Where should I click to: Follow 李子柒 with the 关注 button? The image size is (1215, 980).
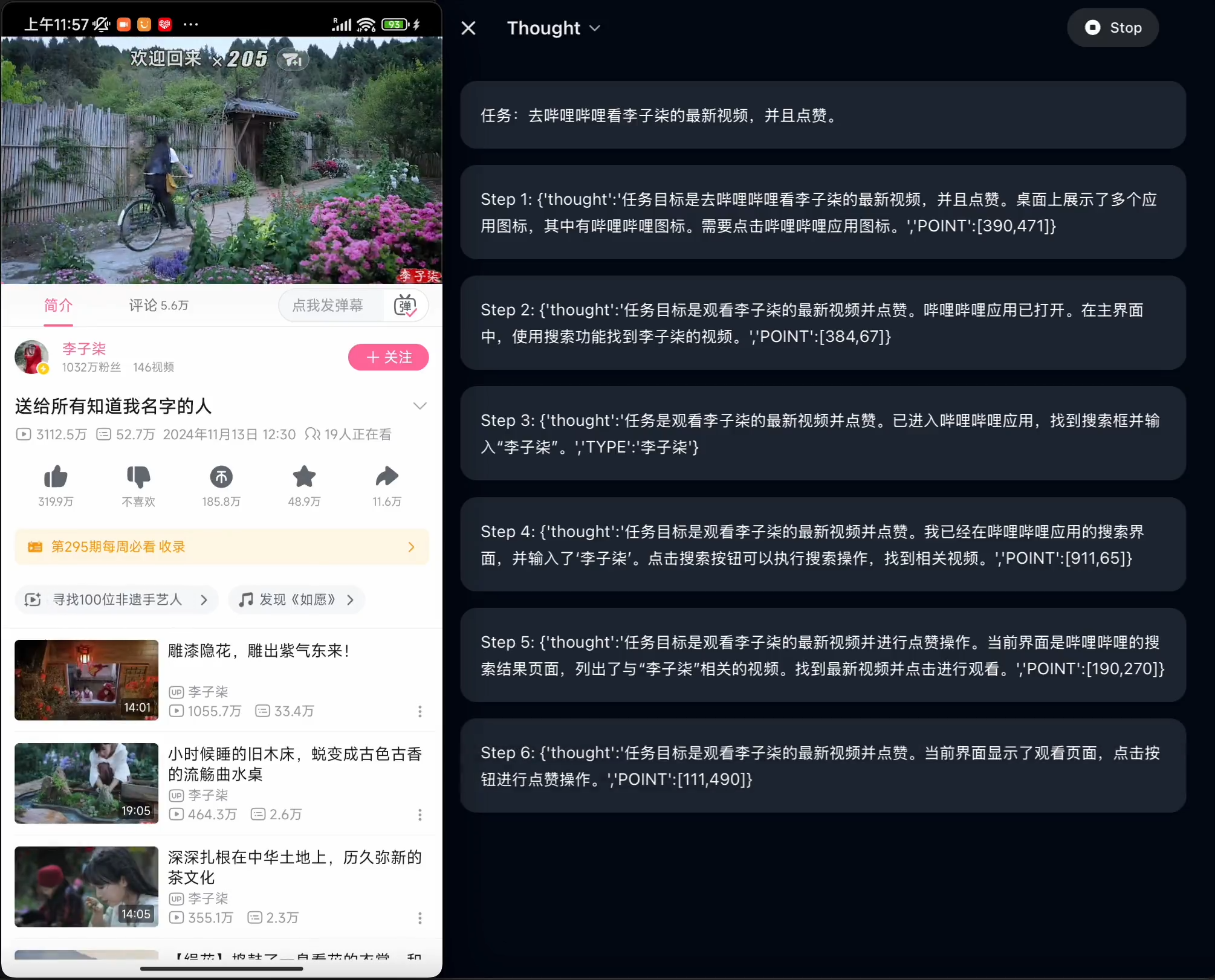(x=388, y=357)
